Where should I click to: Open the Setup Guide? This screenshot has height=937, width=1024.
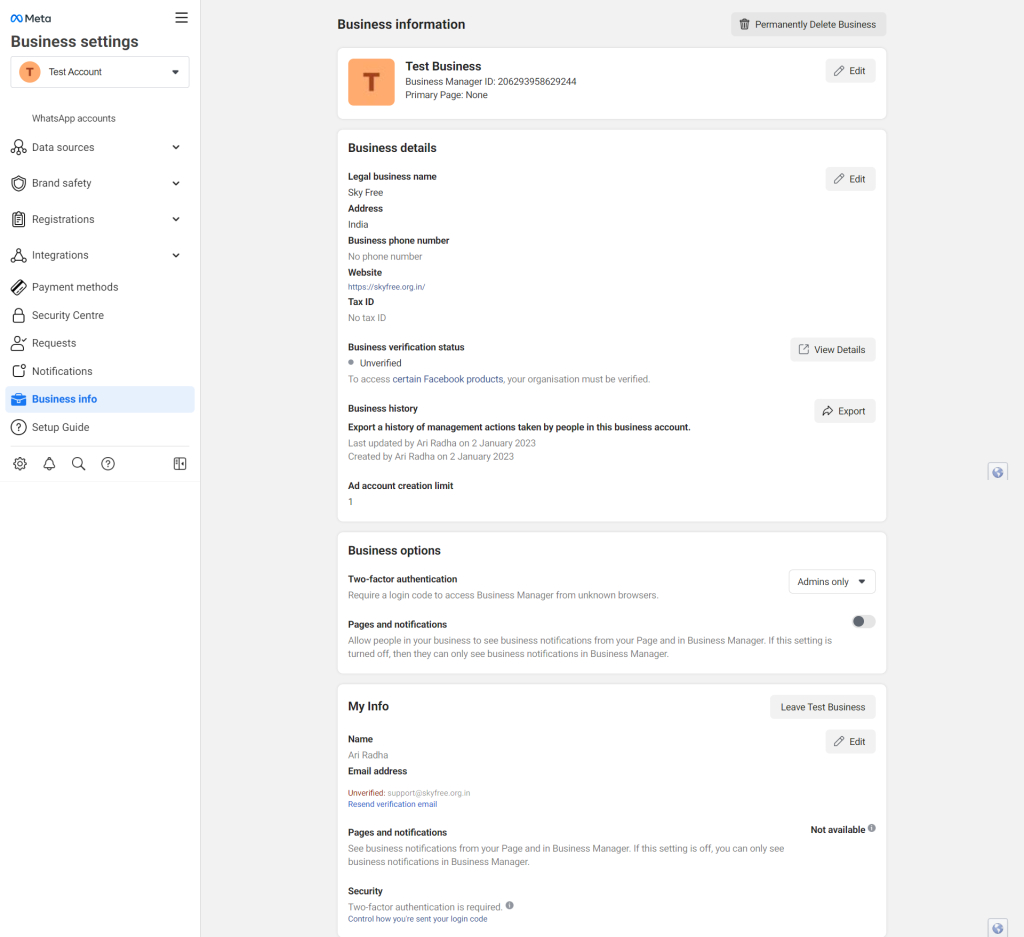point(61,428)
